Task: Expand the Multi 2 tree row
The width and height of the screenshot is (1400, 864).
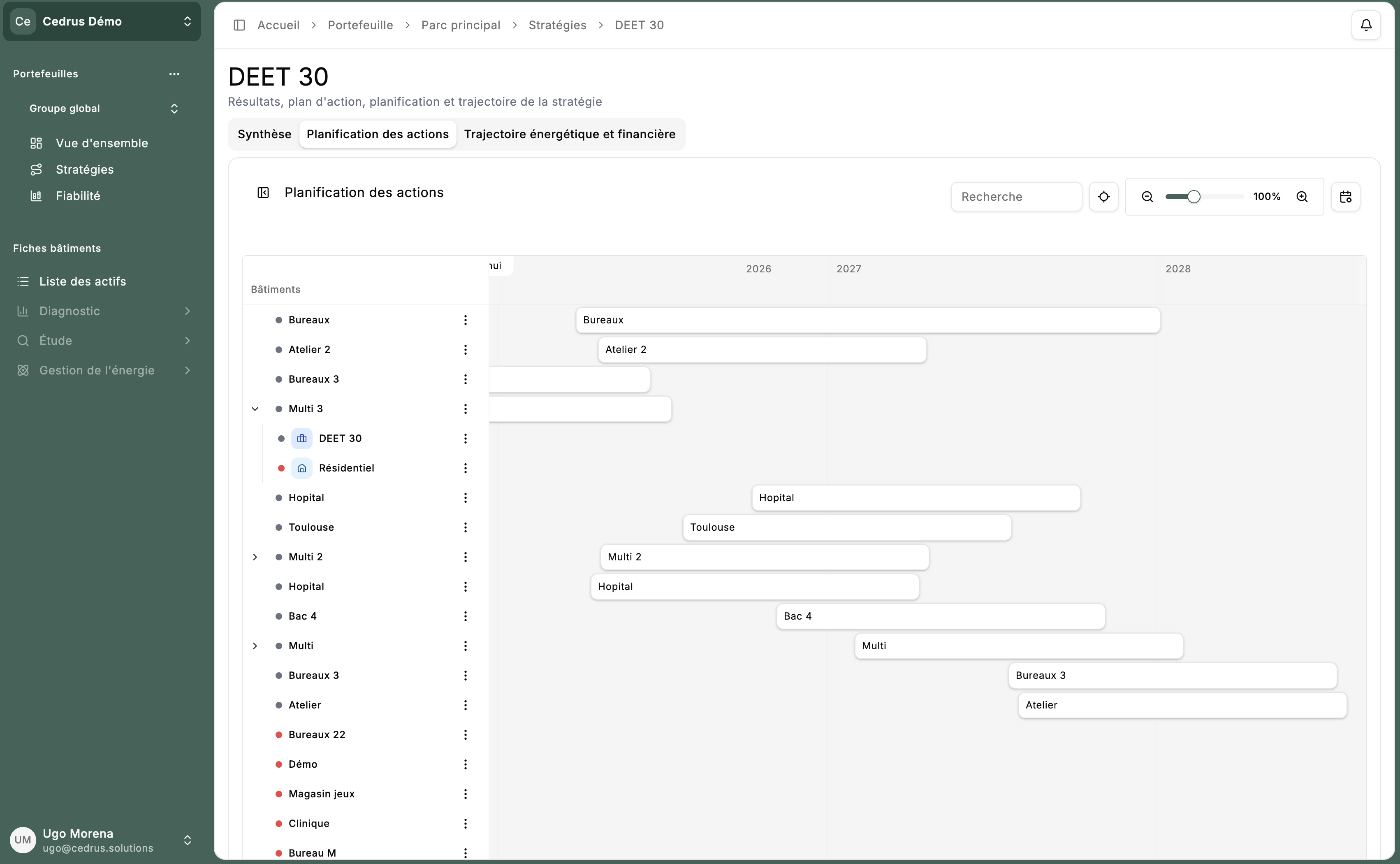Action: (255, 557)
